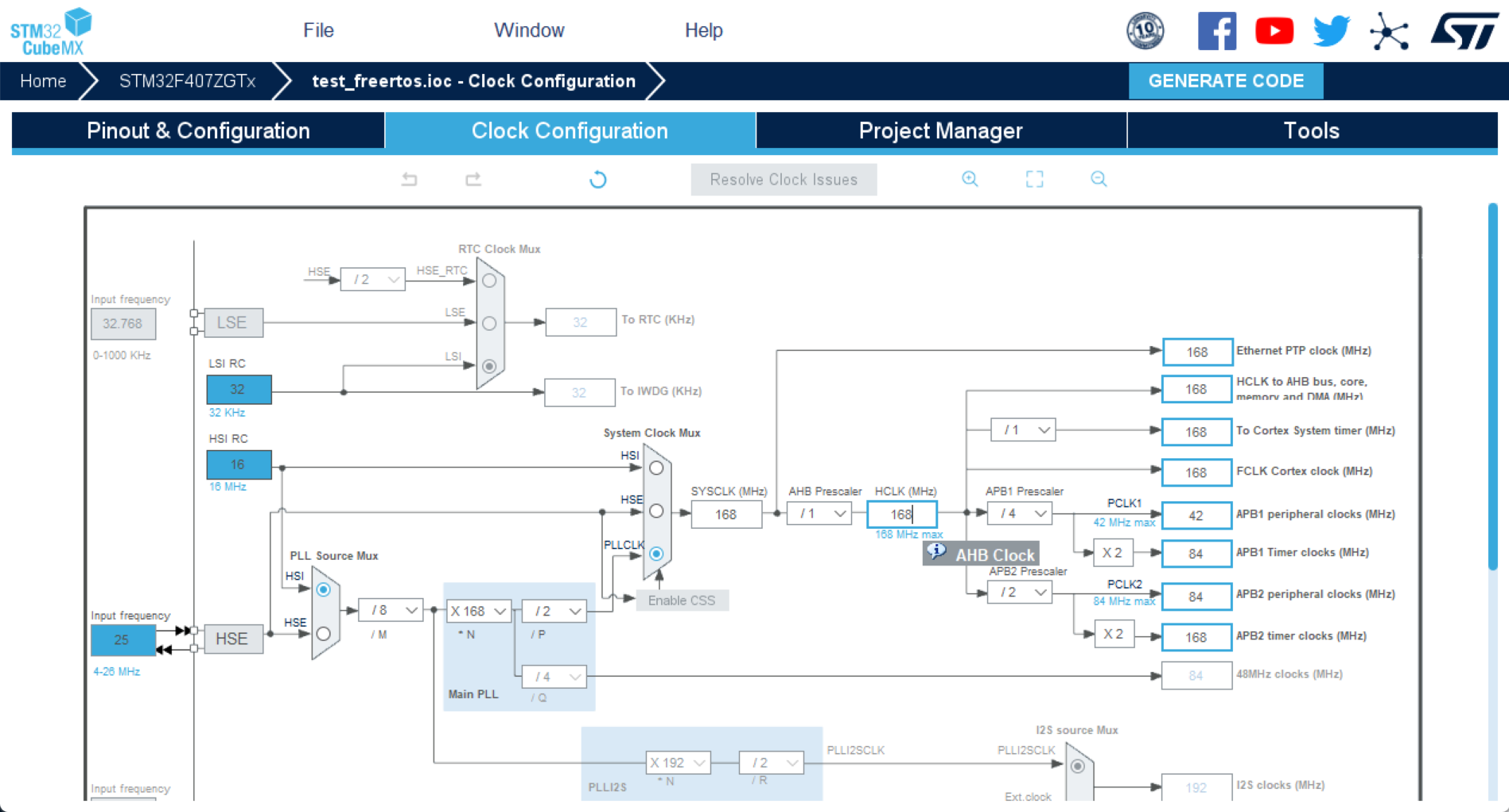This screenshot has height=812, width=1509.
Task: Go to Home breadcrumb
Action: click(x=43, y=81)
